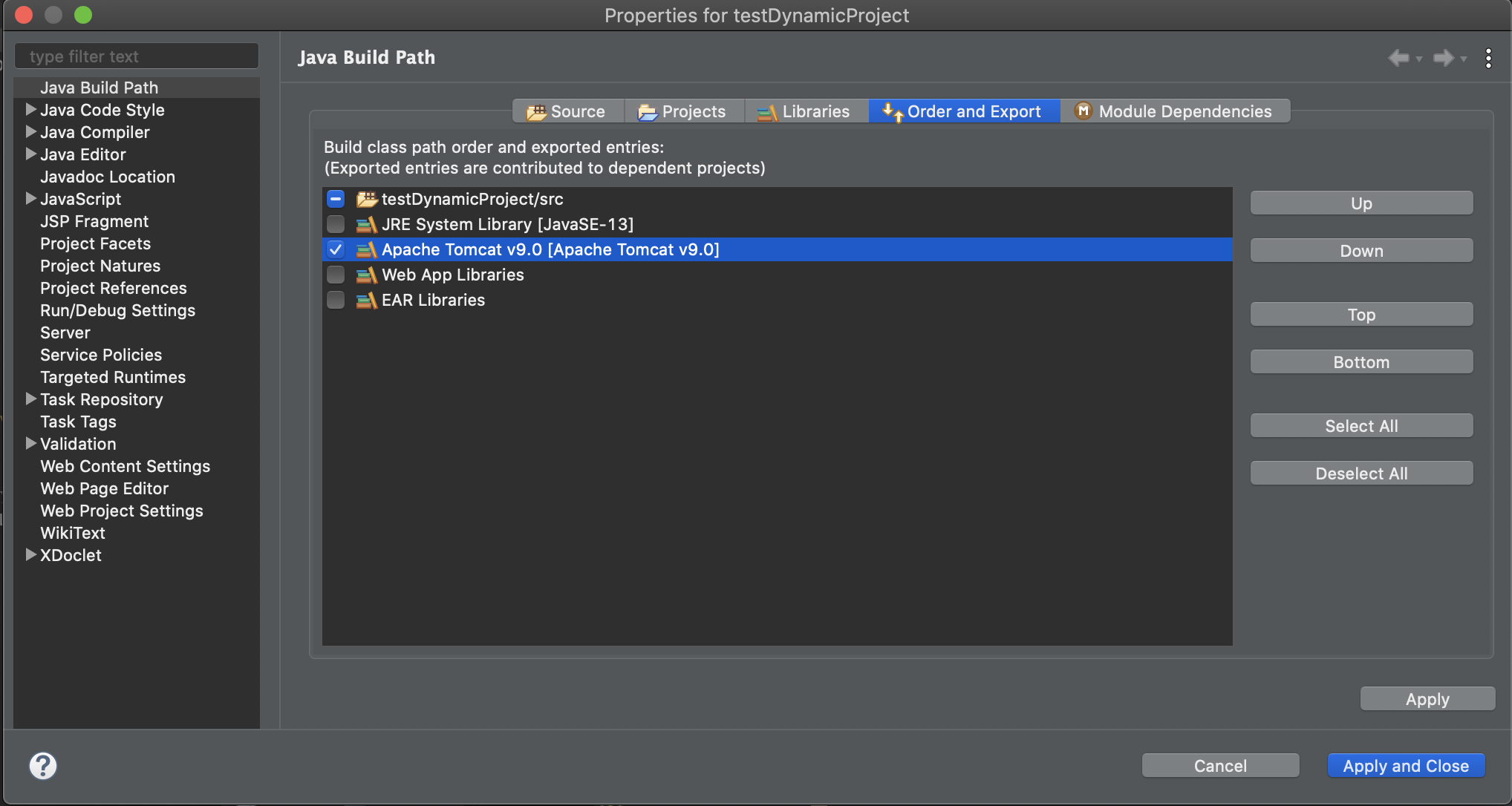The image size is (1512, 806).
Task: Expand the Java Compiler tree node
Action: [x=30, y=132]
